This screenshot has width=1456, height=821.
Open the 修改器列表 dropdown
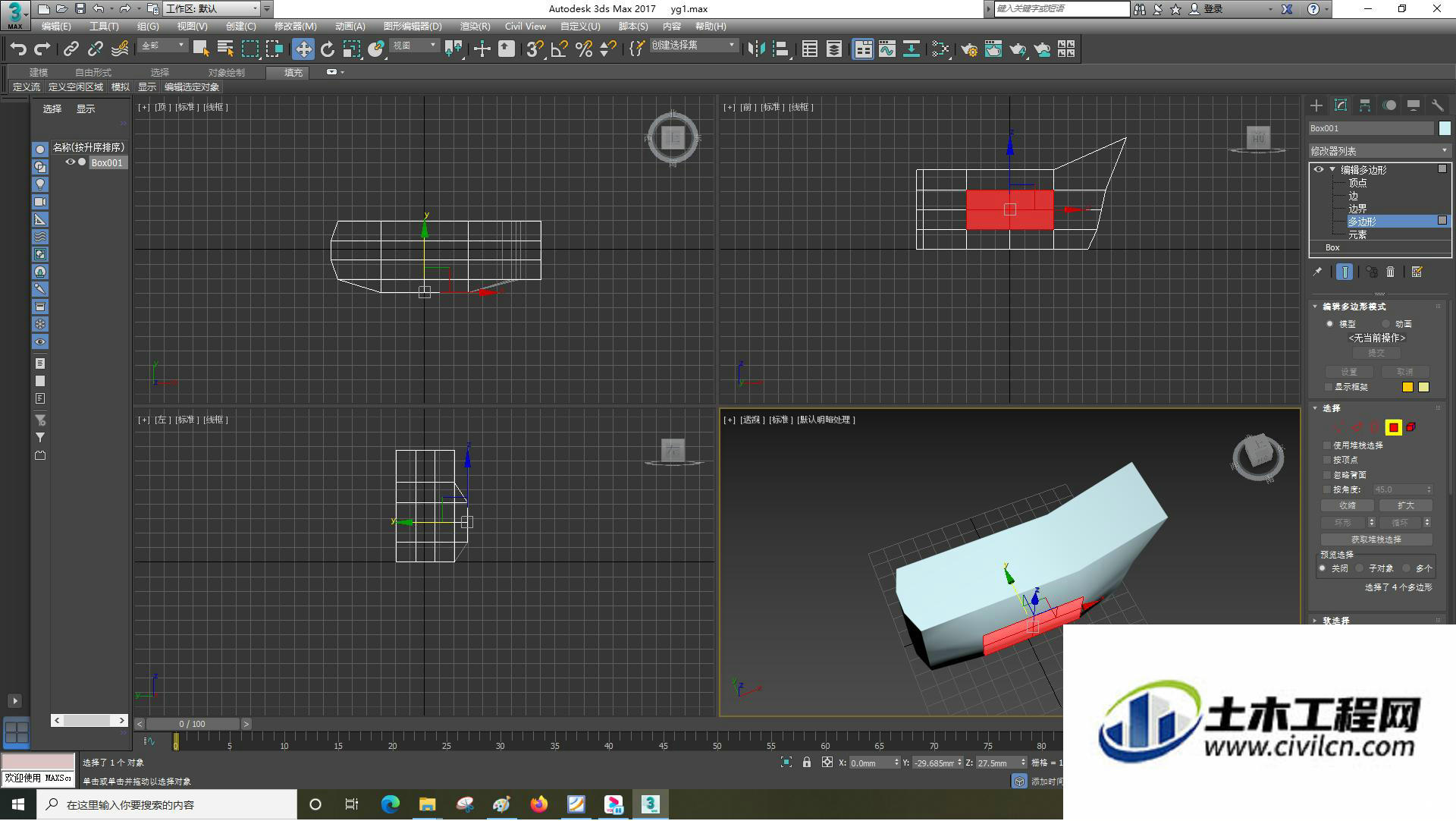click(x=1379, y=151)
